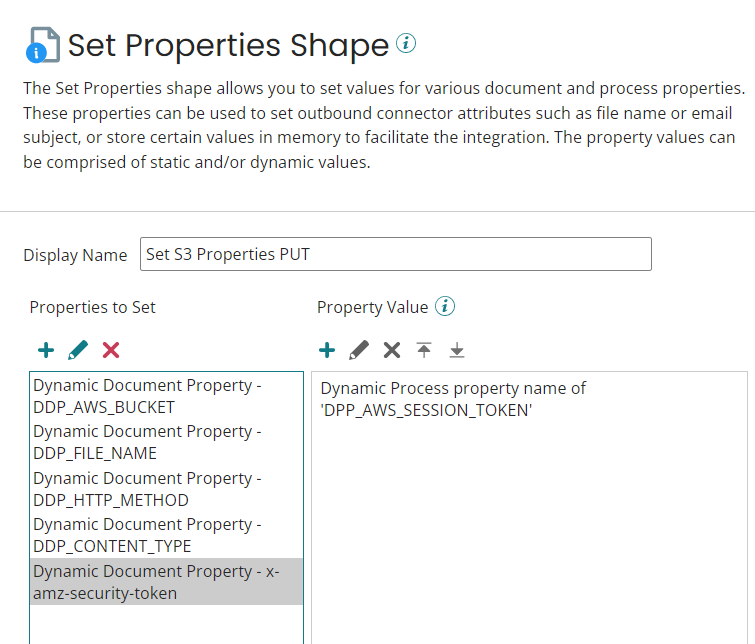755x644 pixels.
Task: Click the info icon next to Property Value
Action: [446, 307]
